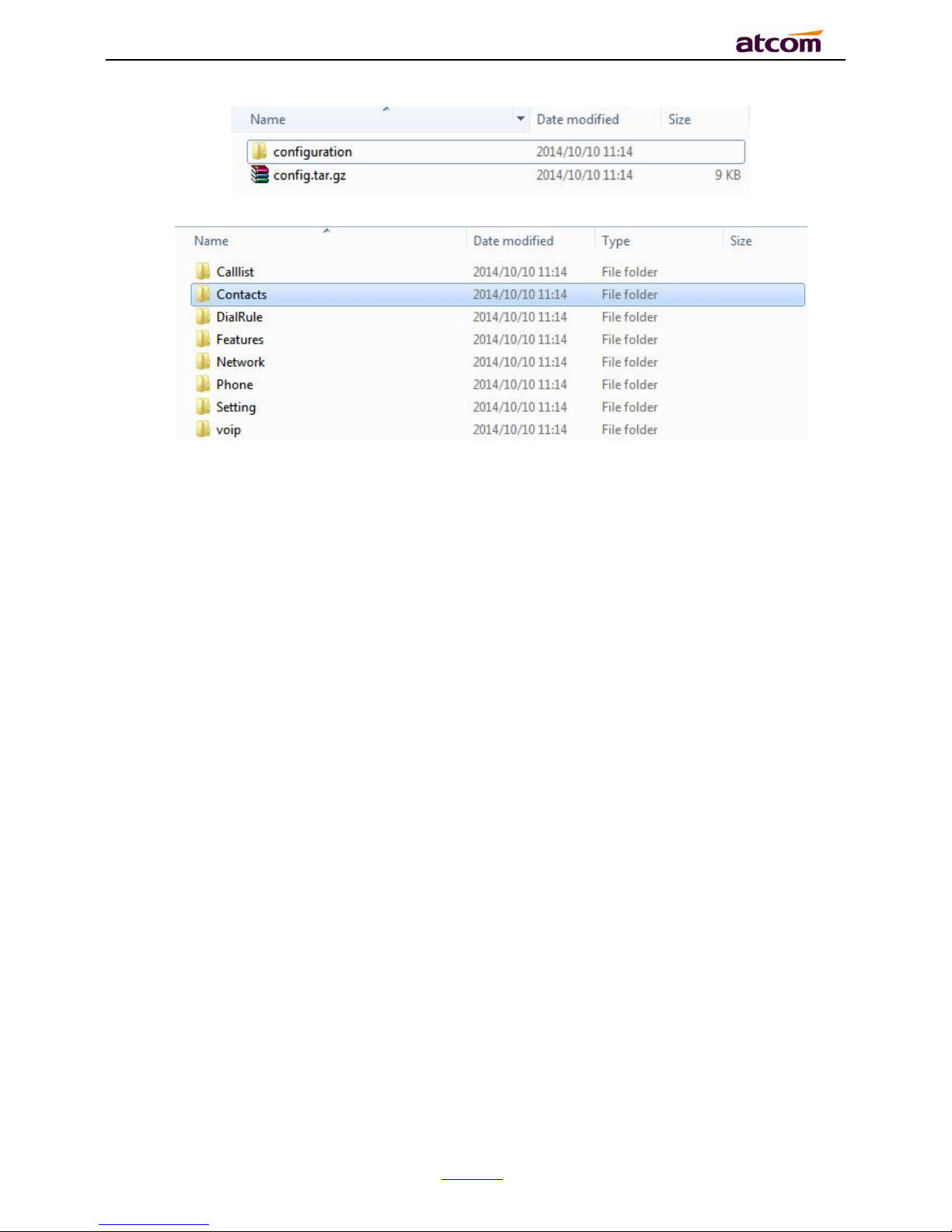Click the date modified in Calllist row
The image size is (952, 1232).
tap(520, 271)
